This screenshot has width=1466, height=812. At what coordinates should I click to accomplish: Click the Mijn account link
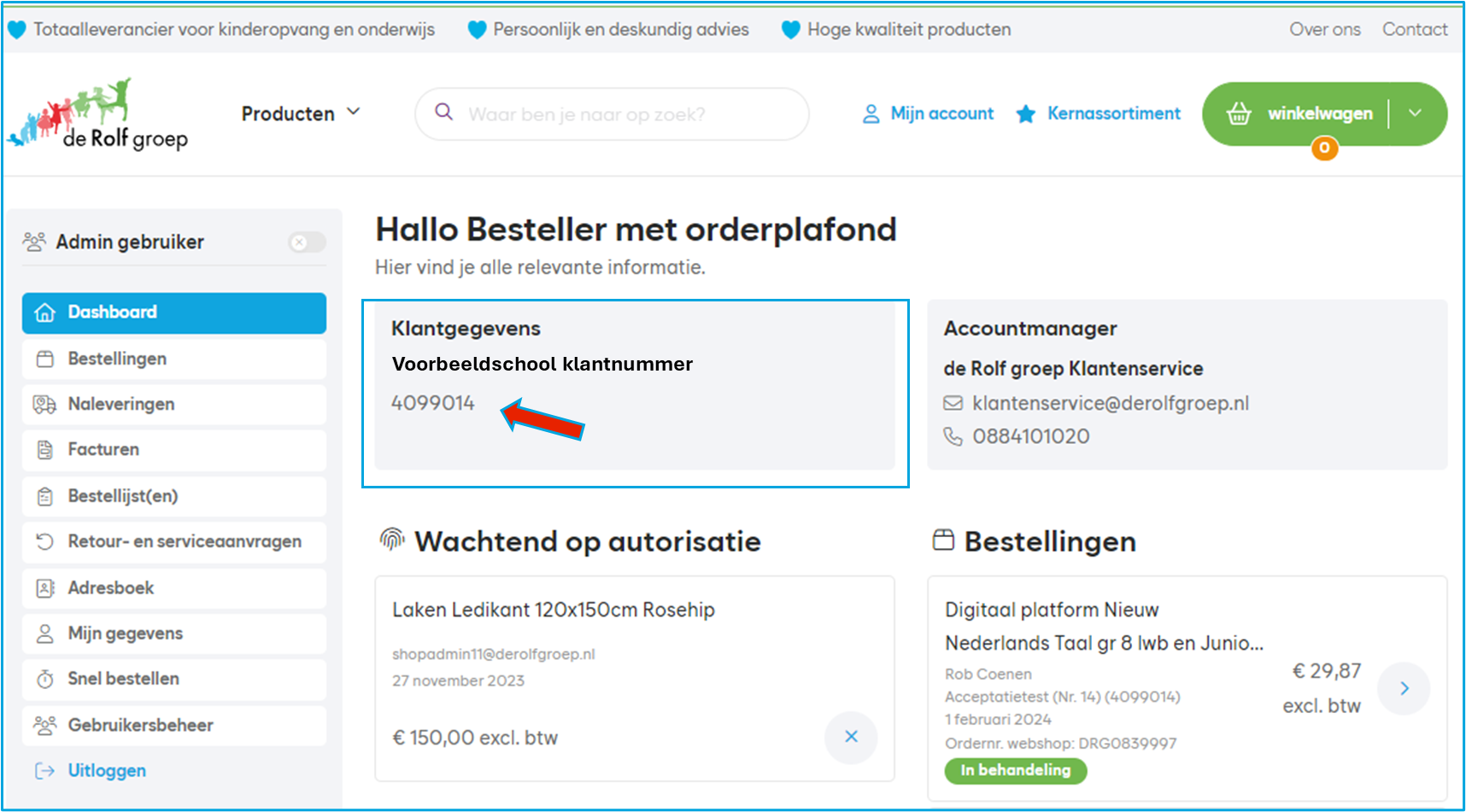tap(941, 114)
